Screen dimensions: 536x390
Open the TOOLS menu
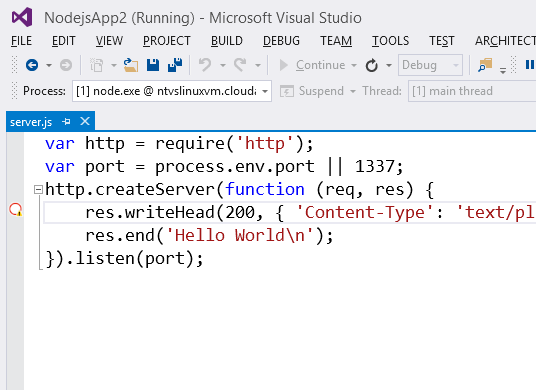coord(390,41)
